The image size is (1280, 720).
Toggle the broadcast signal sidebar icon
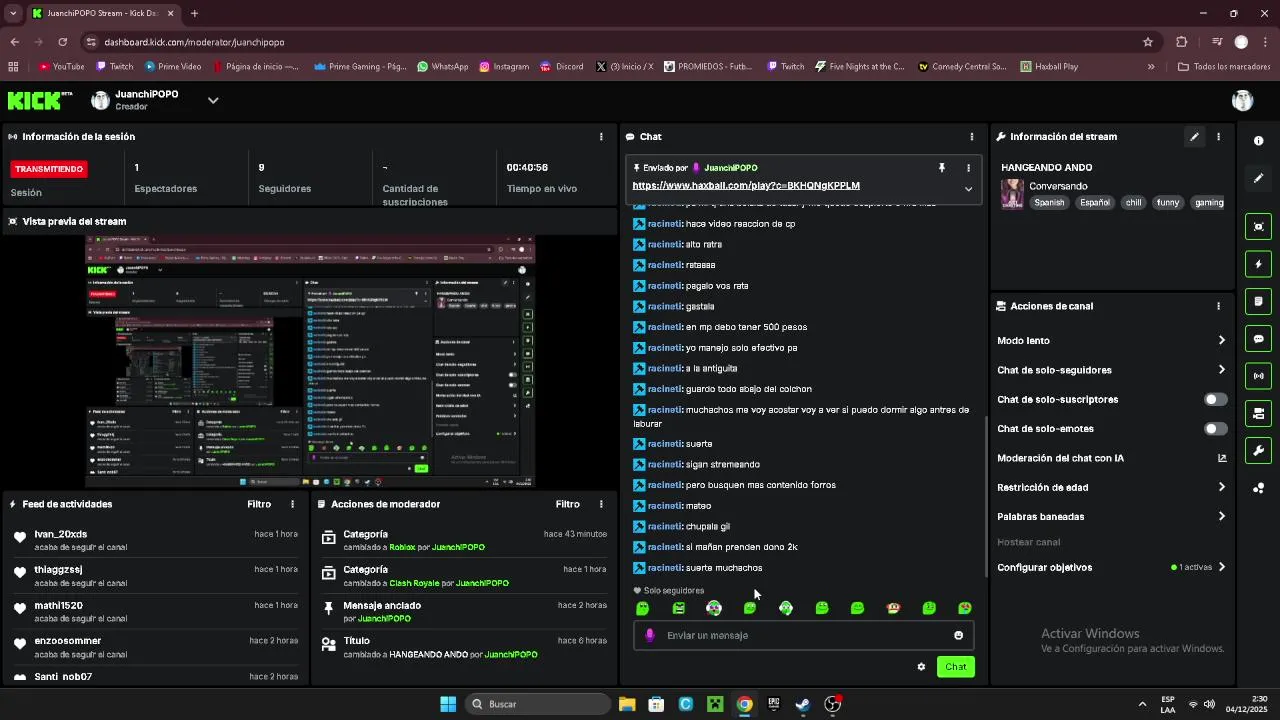pyautogui.click(x=1258, y=376)
